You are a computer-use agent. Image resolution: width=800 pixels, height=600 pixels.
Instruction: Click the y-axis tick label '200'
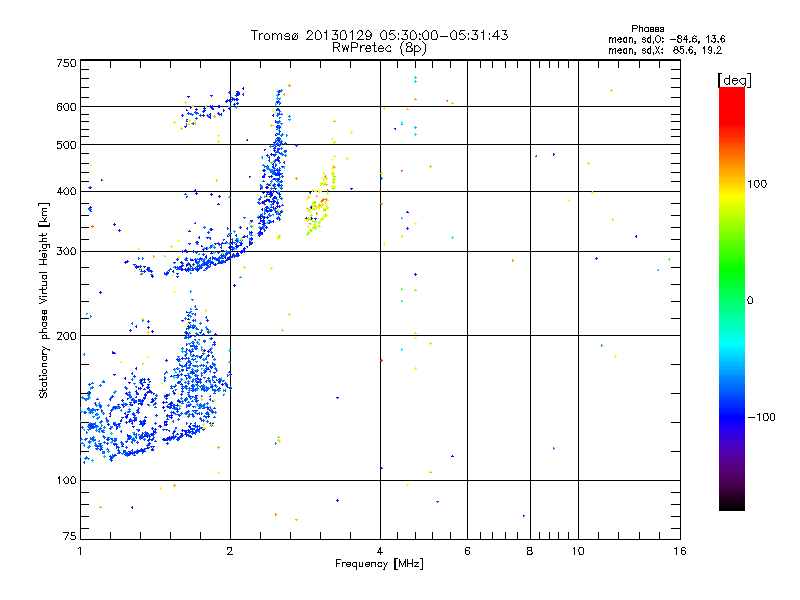(66, 336)
